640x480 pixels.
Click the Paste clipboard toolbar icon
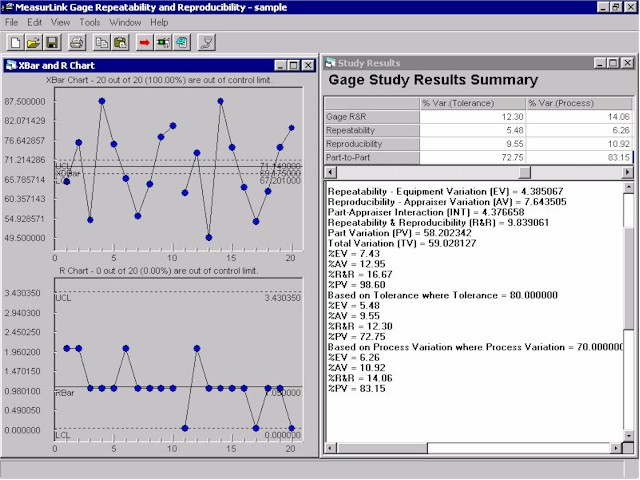[120, 42]
